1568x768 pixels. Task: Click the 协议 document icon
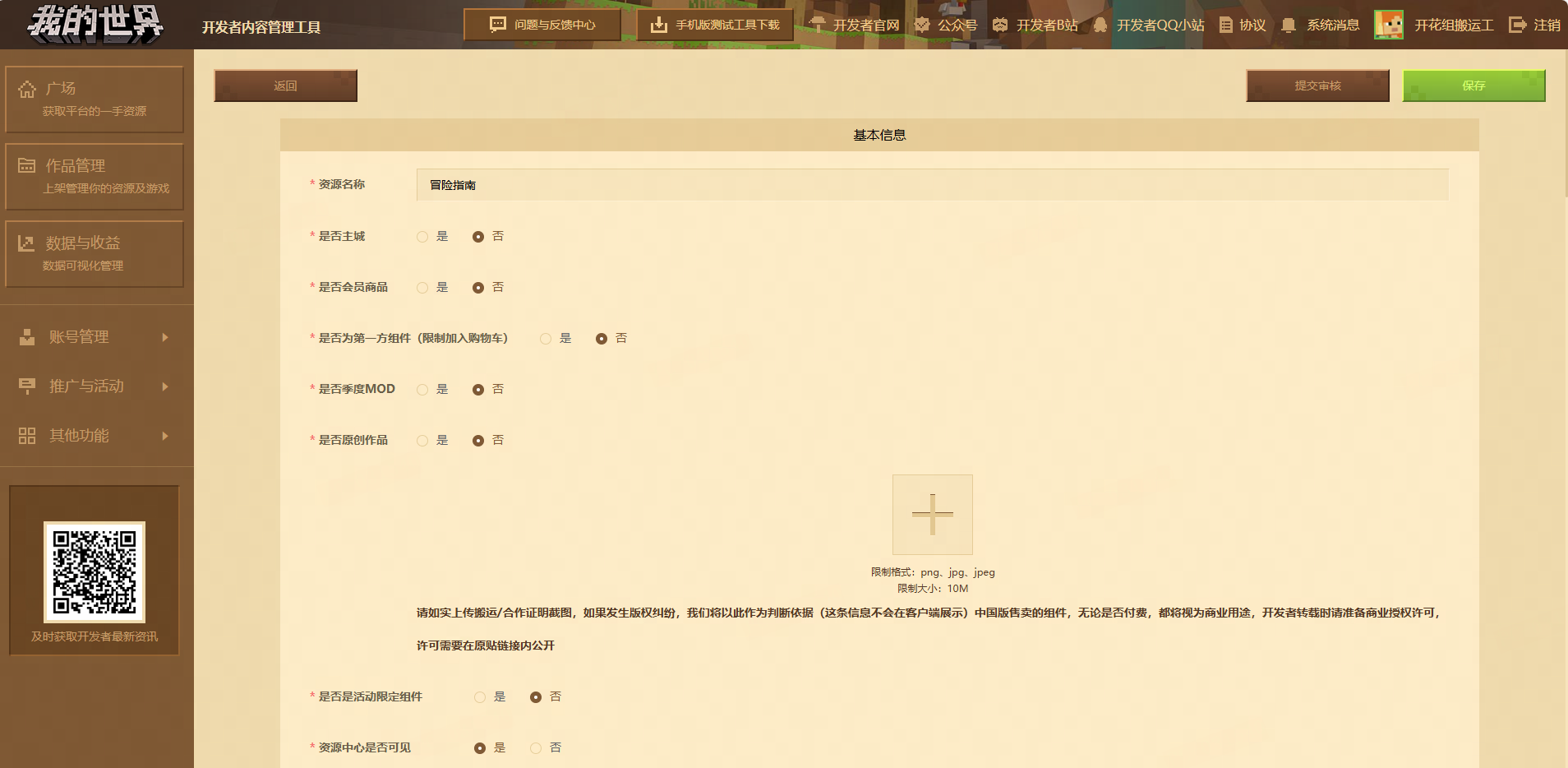click(x=1225, y=25)
